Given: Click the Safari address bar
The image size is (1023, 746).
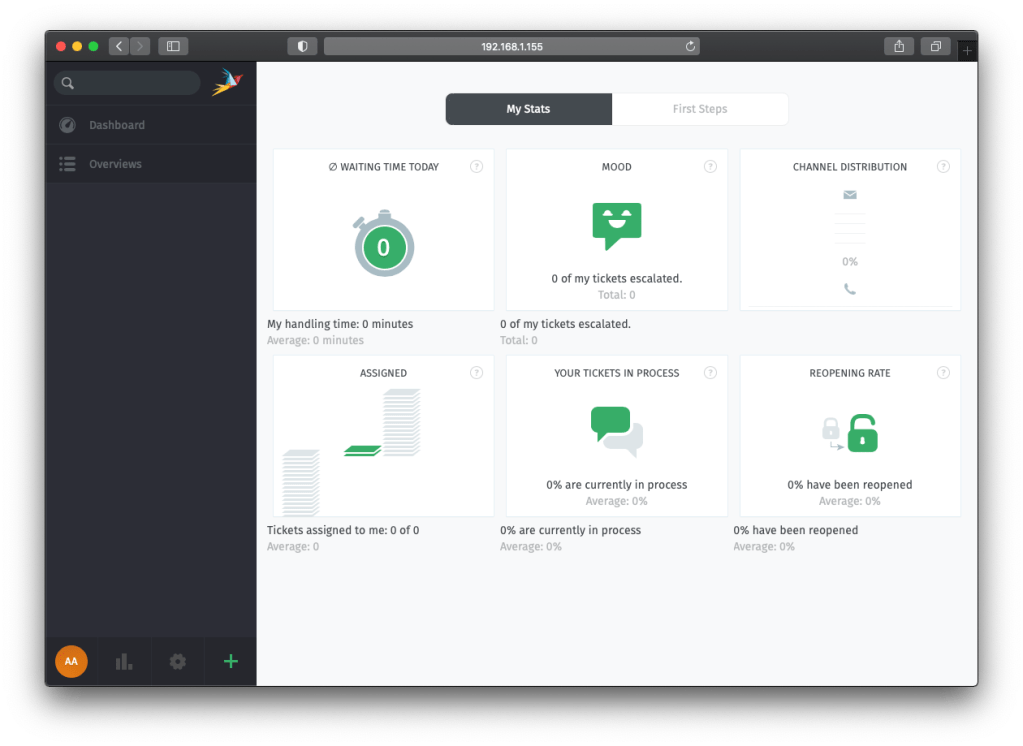Looking at the screenshot, I should pyautogui.click(x=511, y=46).
